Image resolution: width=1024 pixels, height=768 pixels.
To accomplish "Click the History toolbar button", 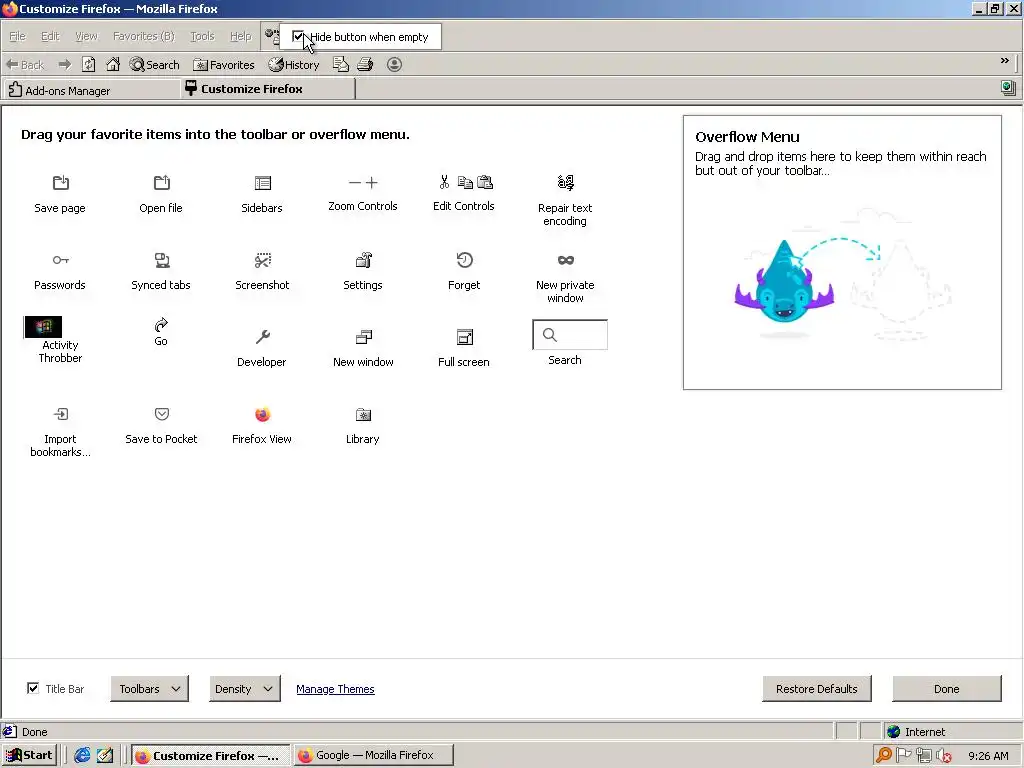I will (294, 65).
